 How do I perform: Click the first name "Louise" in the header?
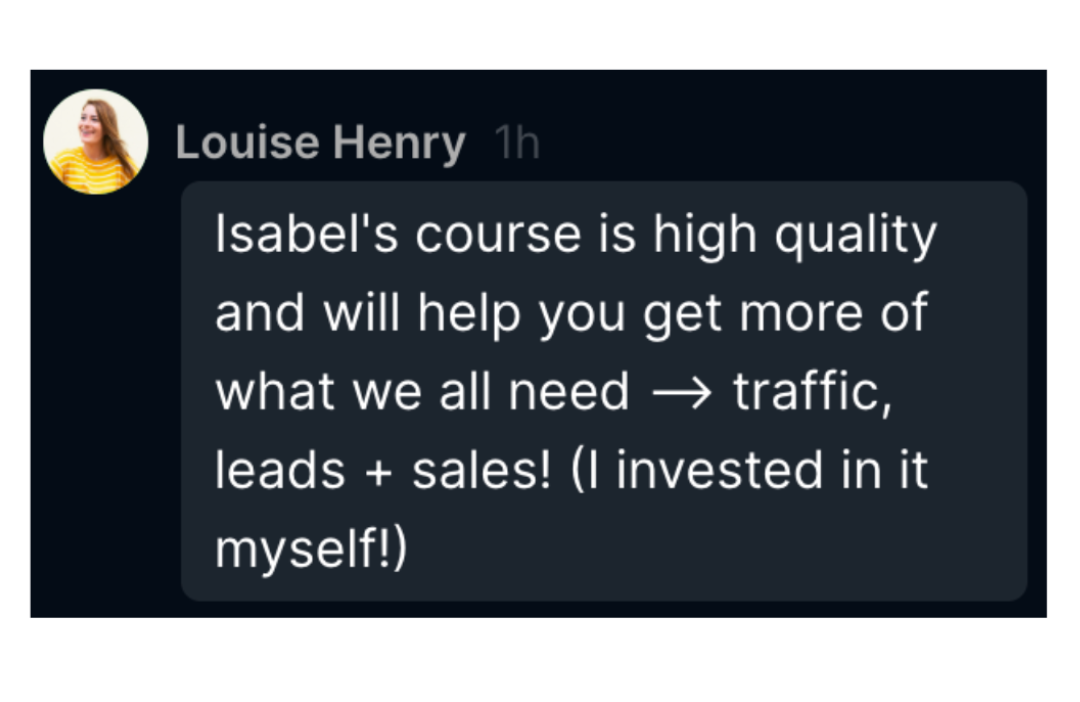click(x=247, y=143)
